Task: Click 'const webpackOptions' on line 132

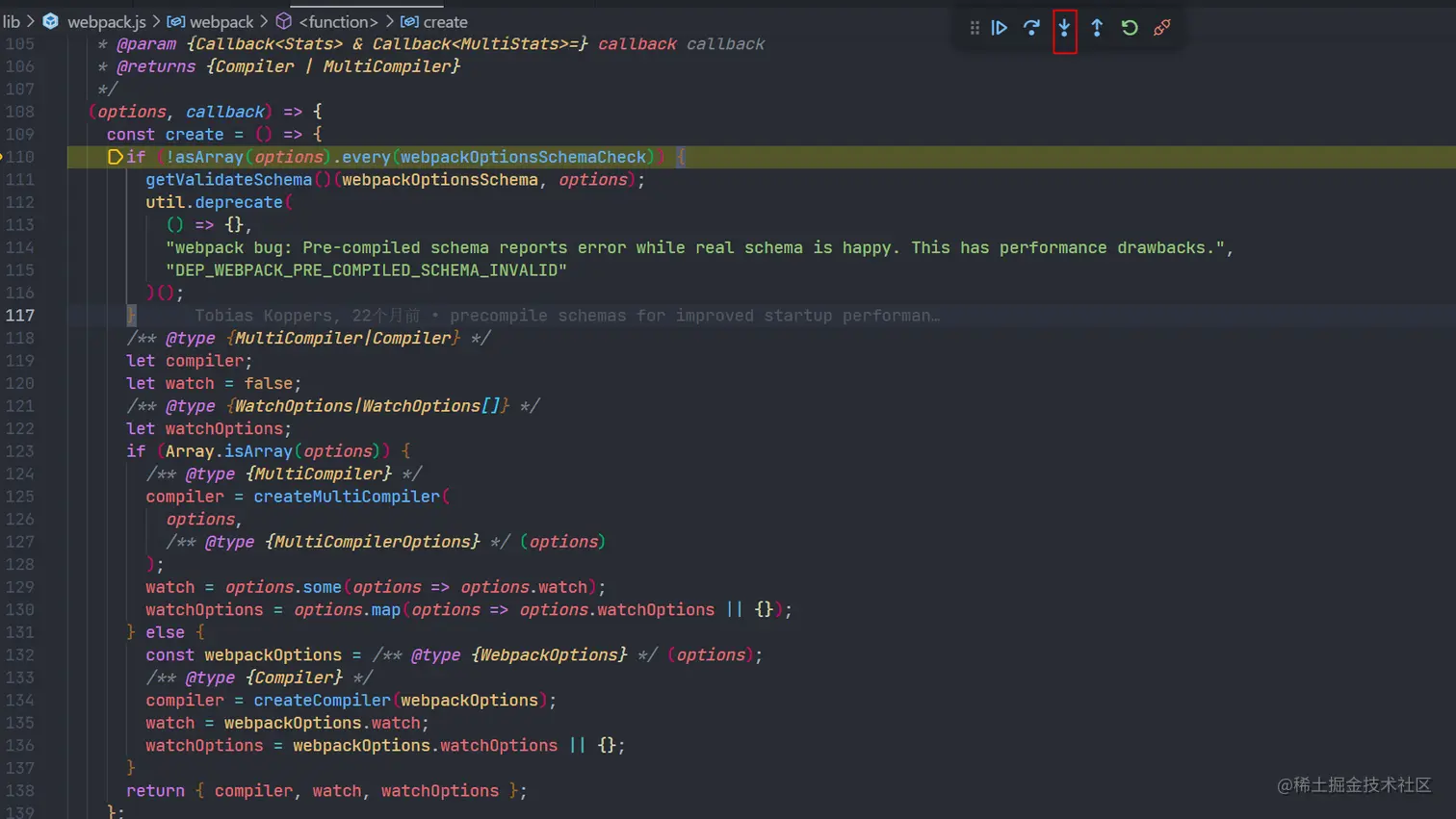Action: pyautogui.click(x=244, y=655)
